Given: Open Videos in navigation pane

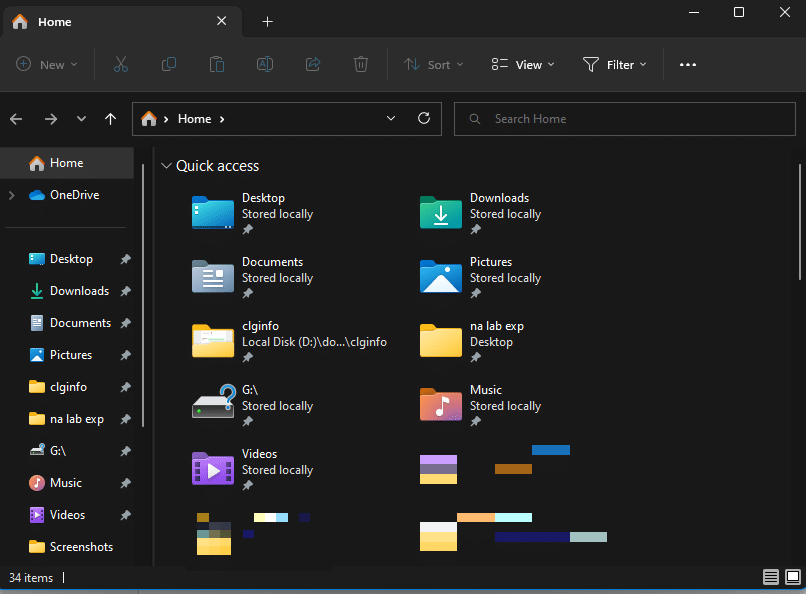Looking at the screenshot, I should pyautogui.click(x=57, y=515).
